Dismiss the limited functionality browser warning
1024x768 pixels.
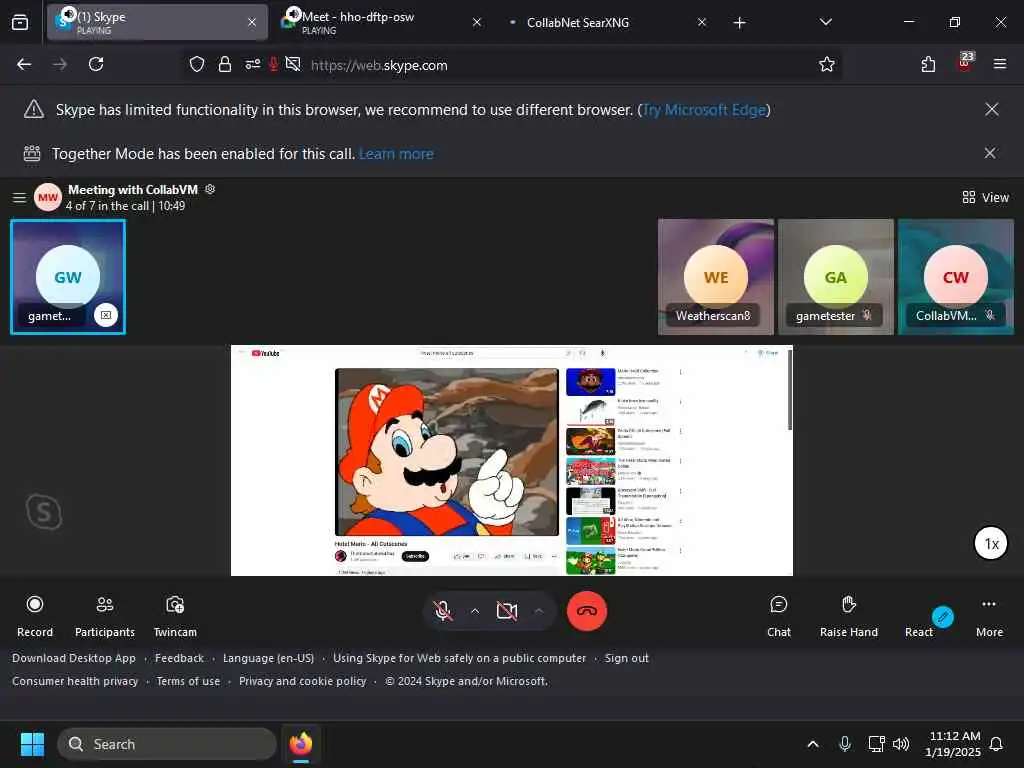(x=991, y=109)
